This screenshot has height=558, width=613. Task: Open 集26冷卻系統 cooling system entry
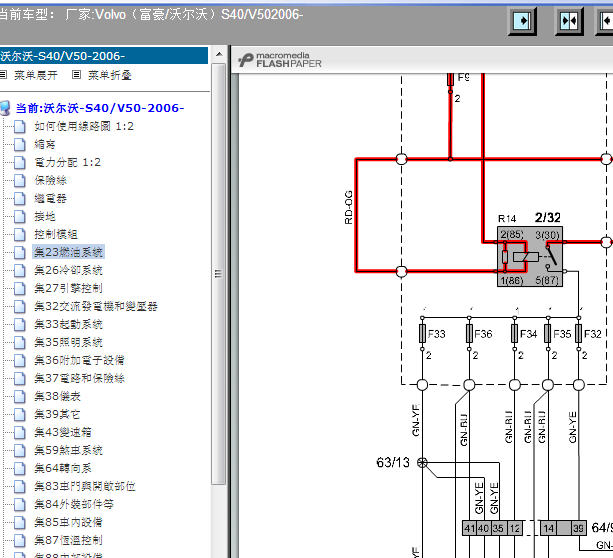tap(68, 270)
